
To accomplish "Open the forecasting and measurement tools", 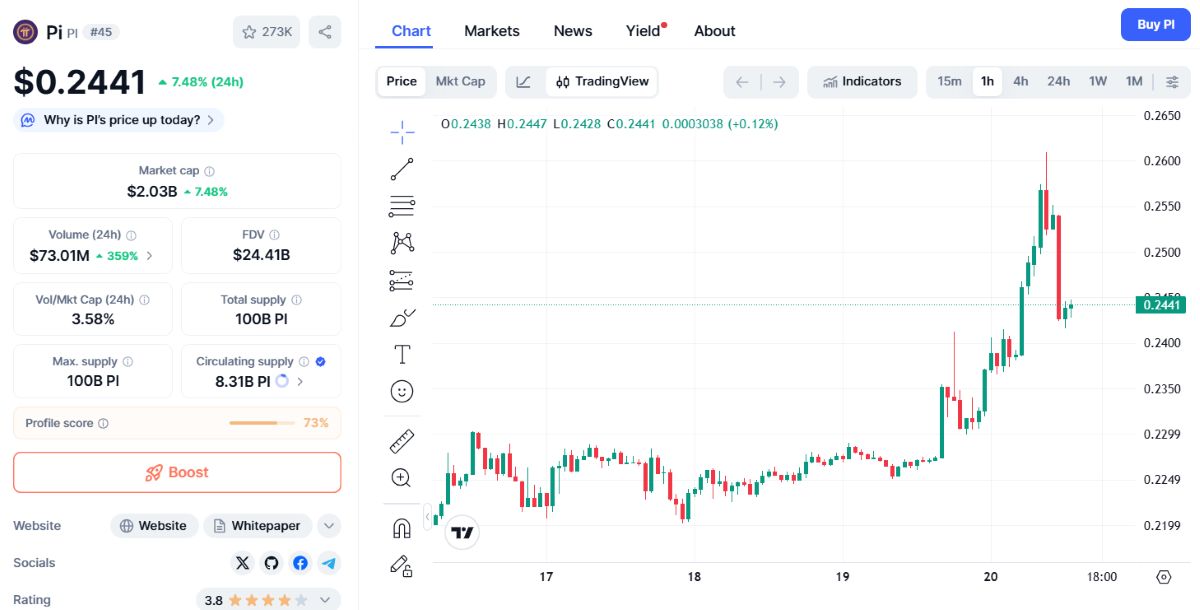I will [402, 280].
